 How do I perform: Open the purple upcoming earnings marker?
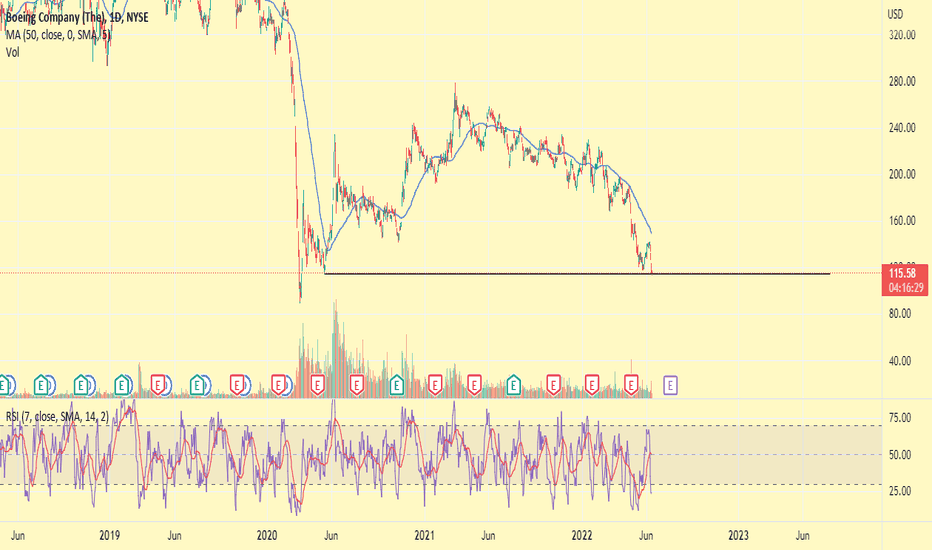point(670,385)
